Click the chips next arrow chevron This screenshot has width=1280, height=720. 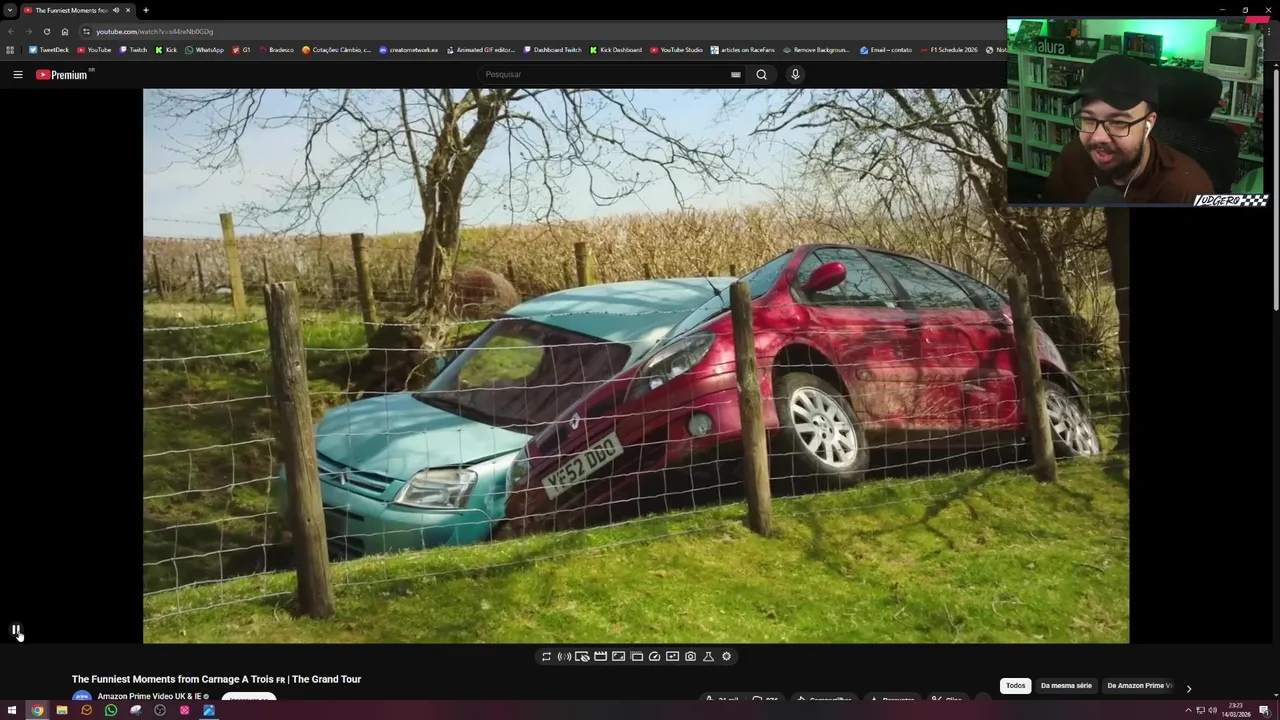(1188, 688)
